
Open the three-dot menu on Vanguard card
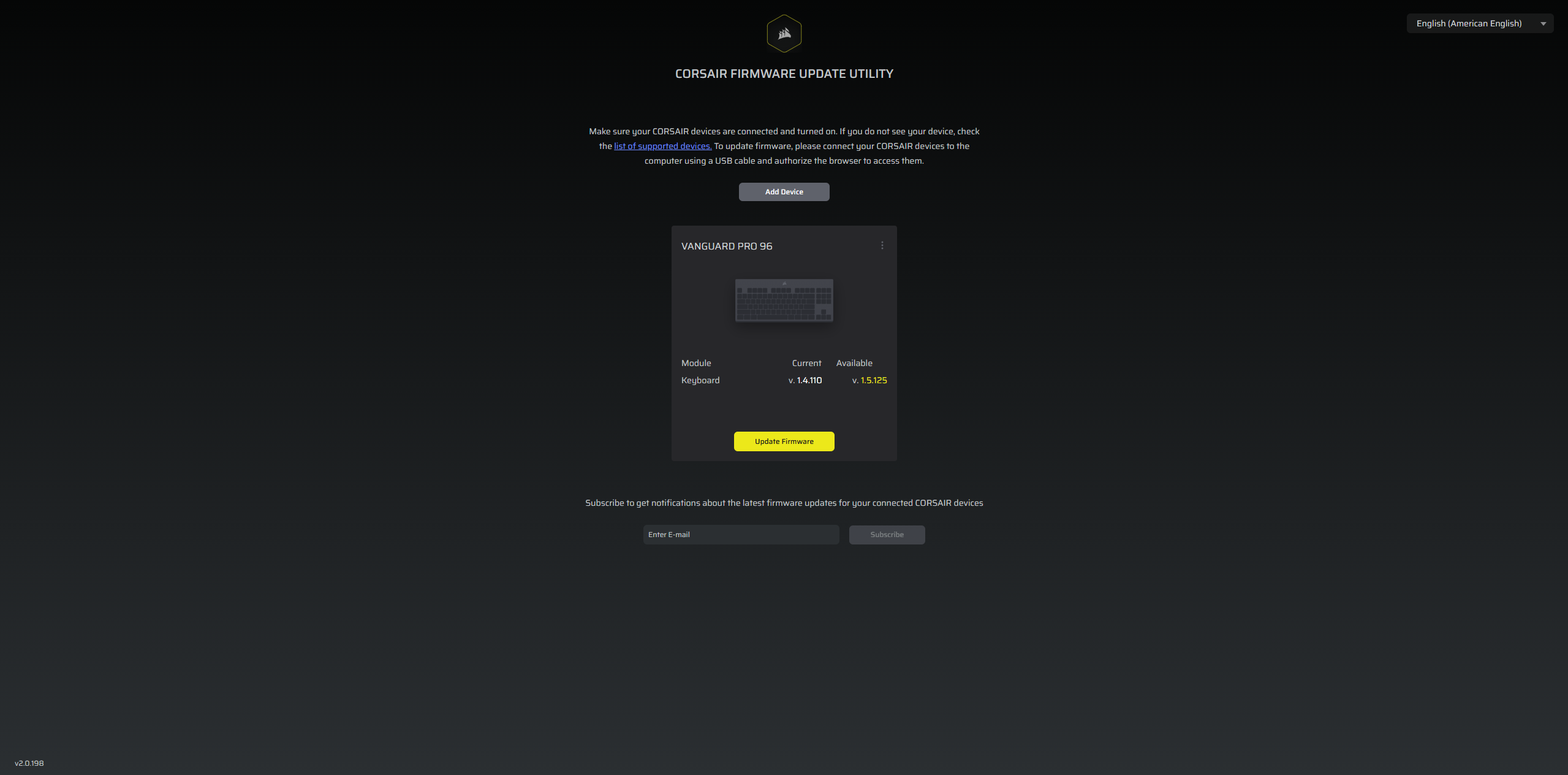coord(882,245)
